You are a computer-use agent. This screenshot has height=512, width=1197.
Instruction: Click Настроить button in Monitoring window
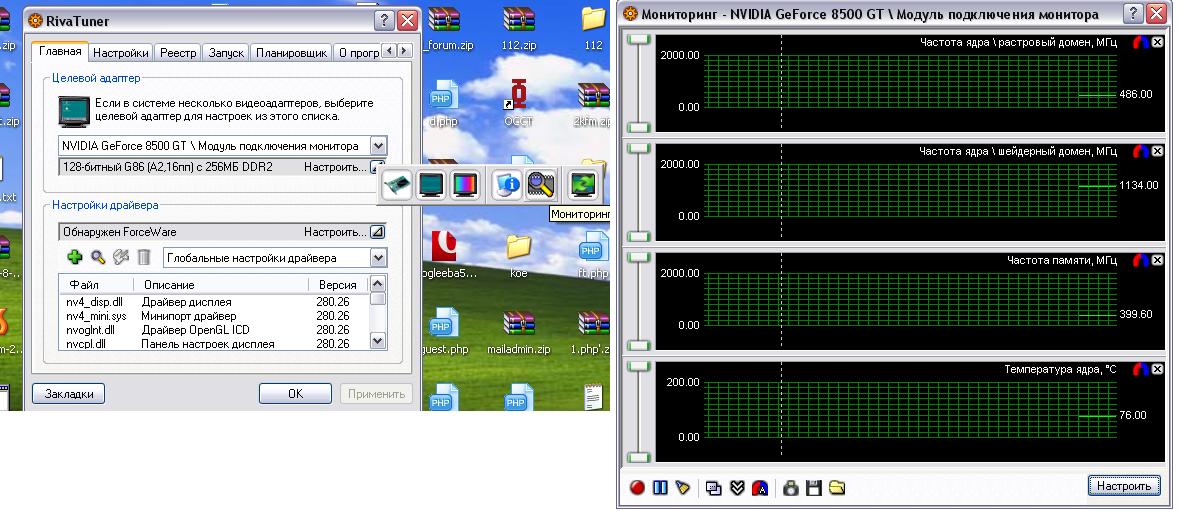pyautogui.click(x=1124, y=486)
